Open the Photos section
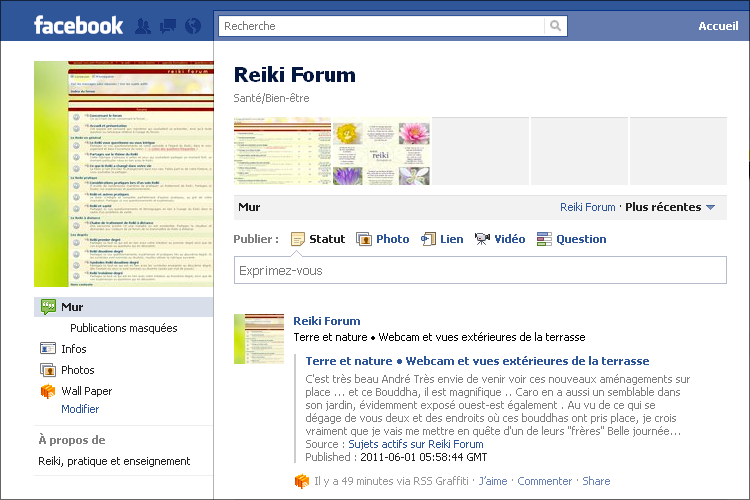 tap(77, 370)
